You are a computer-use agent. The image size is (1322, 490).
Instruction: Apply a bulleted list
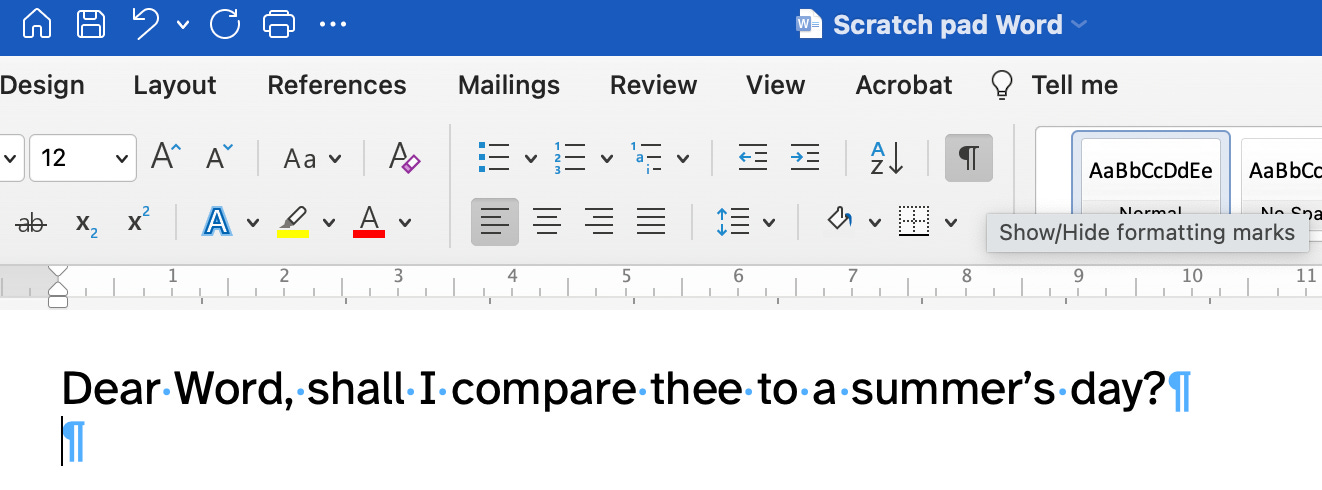[494, 157]
